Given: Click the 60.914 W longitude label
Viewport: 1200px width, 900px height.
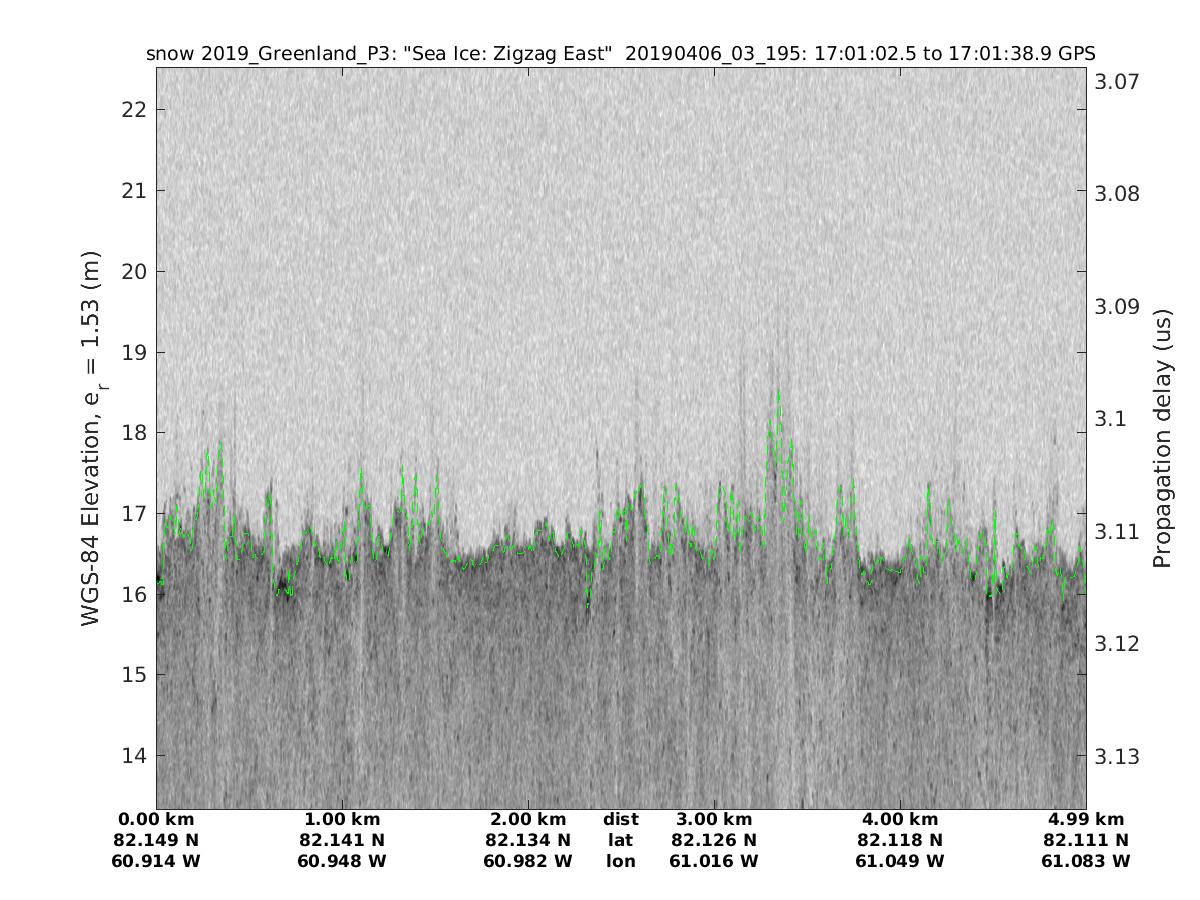Looking at the screenshot, I should (156, 861).
